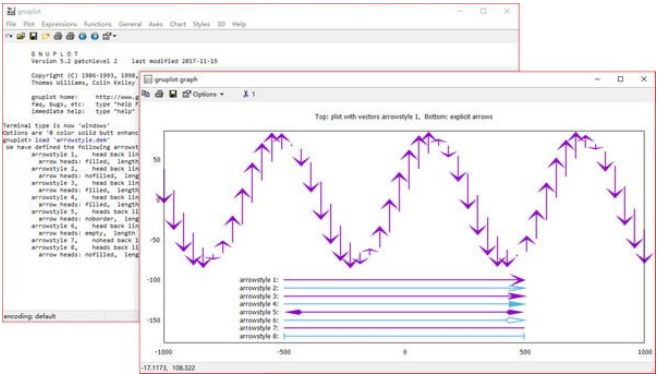Click the blue back arrow icon
The height and width of the screenshot is (374, 658).
[82, 37]
